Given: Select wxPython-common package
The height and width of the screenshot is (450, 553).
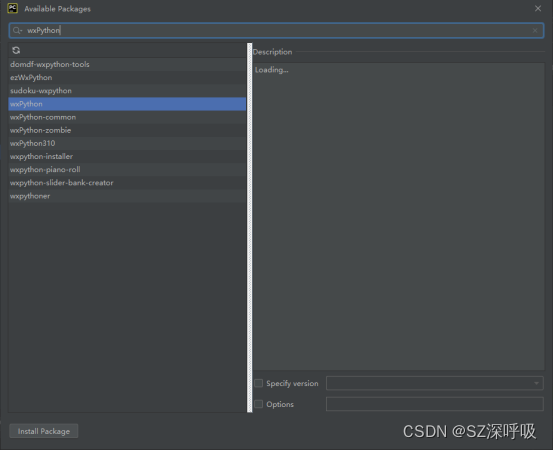Looking at the screenshot, I should (127, 117).
